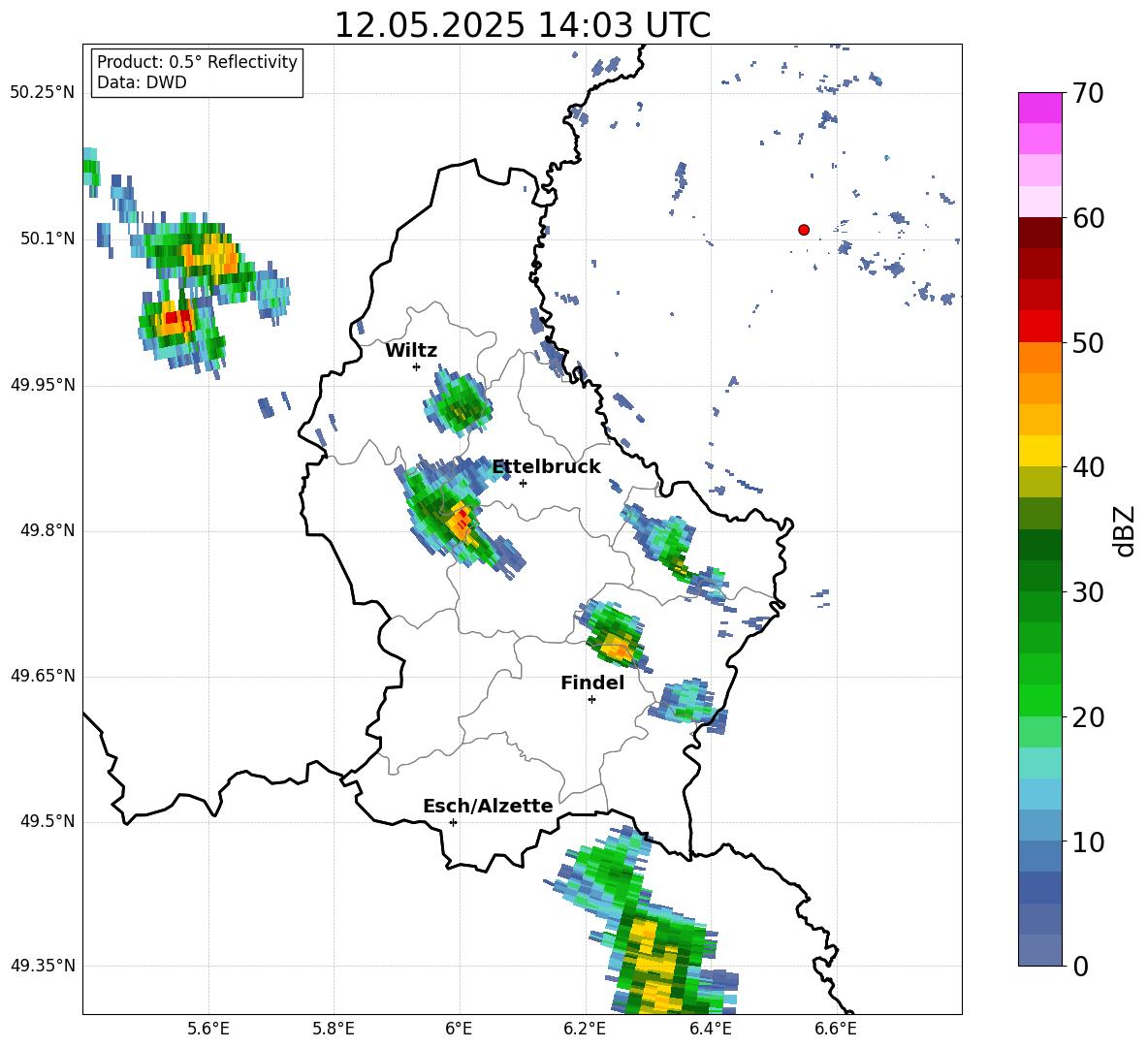Click the cross marker below Esch/Alzette
Screen dimensions: 1148x1048
pyautogui.click(x=453, y=822)
